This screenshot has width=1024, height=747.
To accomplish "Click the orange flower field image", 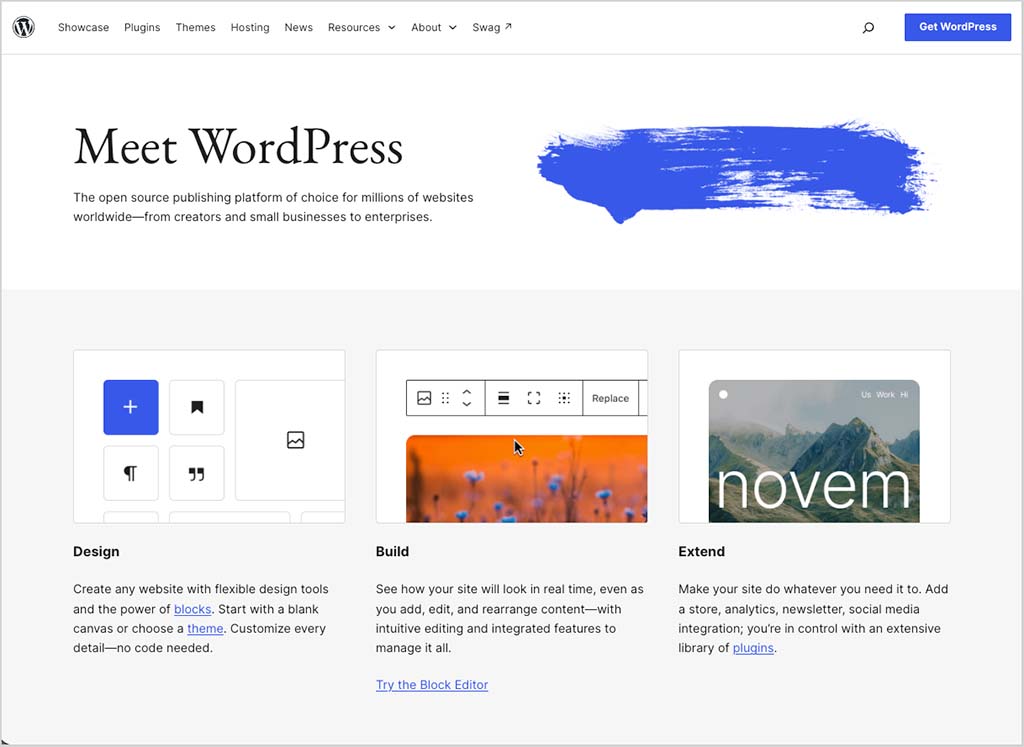I will coord(526,479).
